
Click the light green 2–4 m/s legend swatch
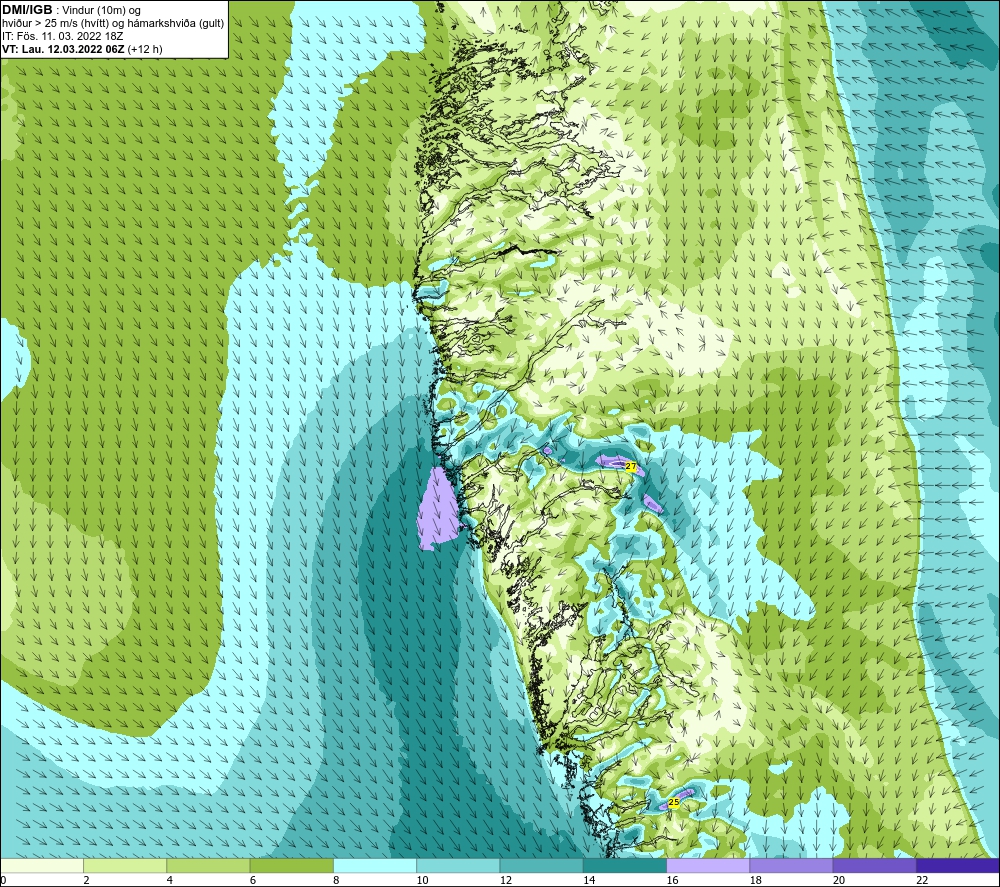tap(125, 866)
